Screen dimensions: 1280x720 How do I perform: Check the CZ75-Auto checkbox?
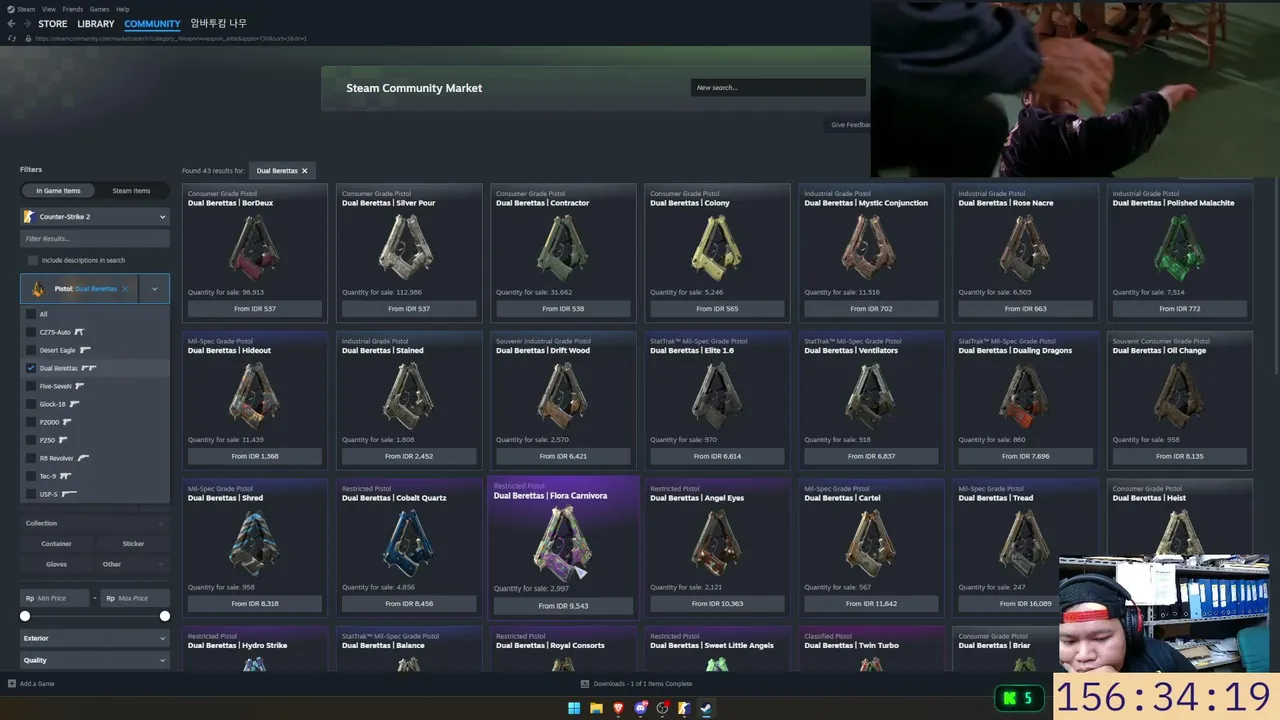[x=31, y=332]
